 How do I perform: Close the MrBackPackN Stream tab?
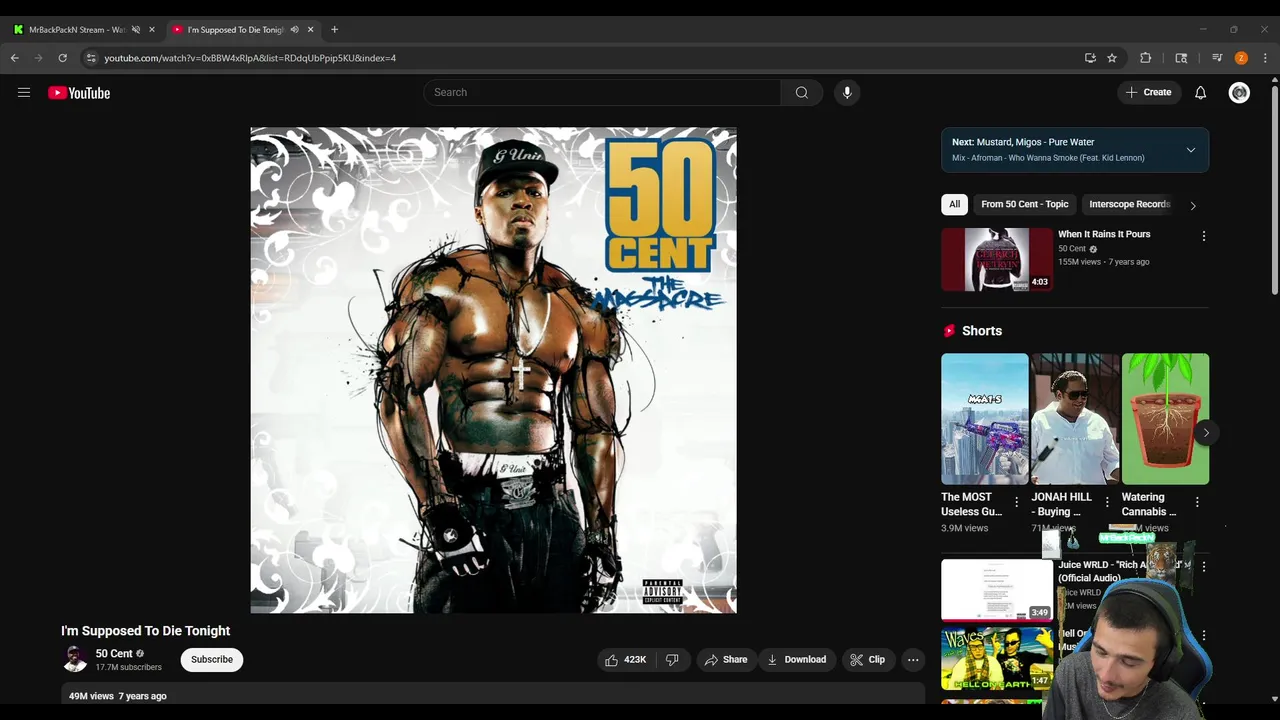click(x=152, y=30)
